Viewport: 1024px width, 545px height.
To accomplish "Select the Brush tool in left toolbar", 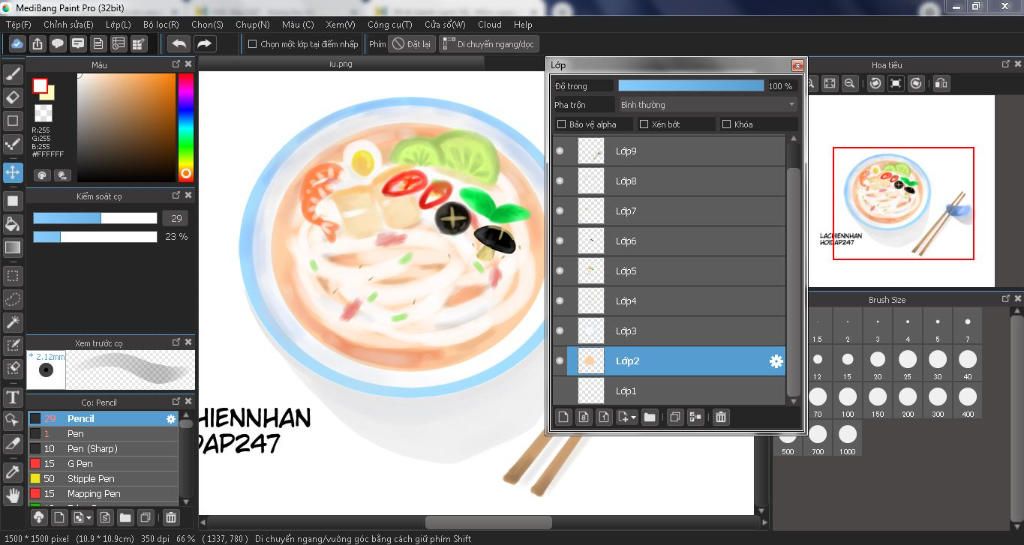I will click(x=12, y=74).
